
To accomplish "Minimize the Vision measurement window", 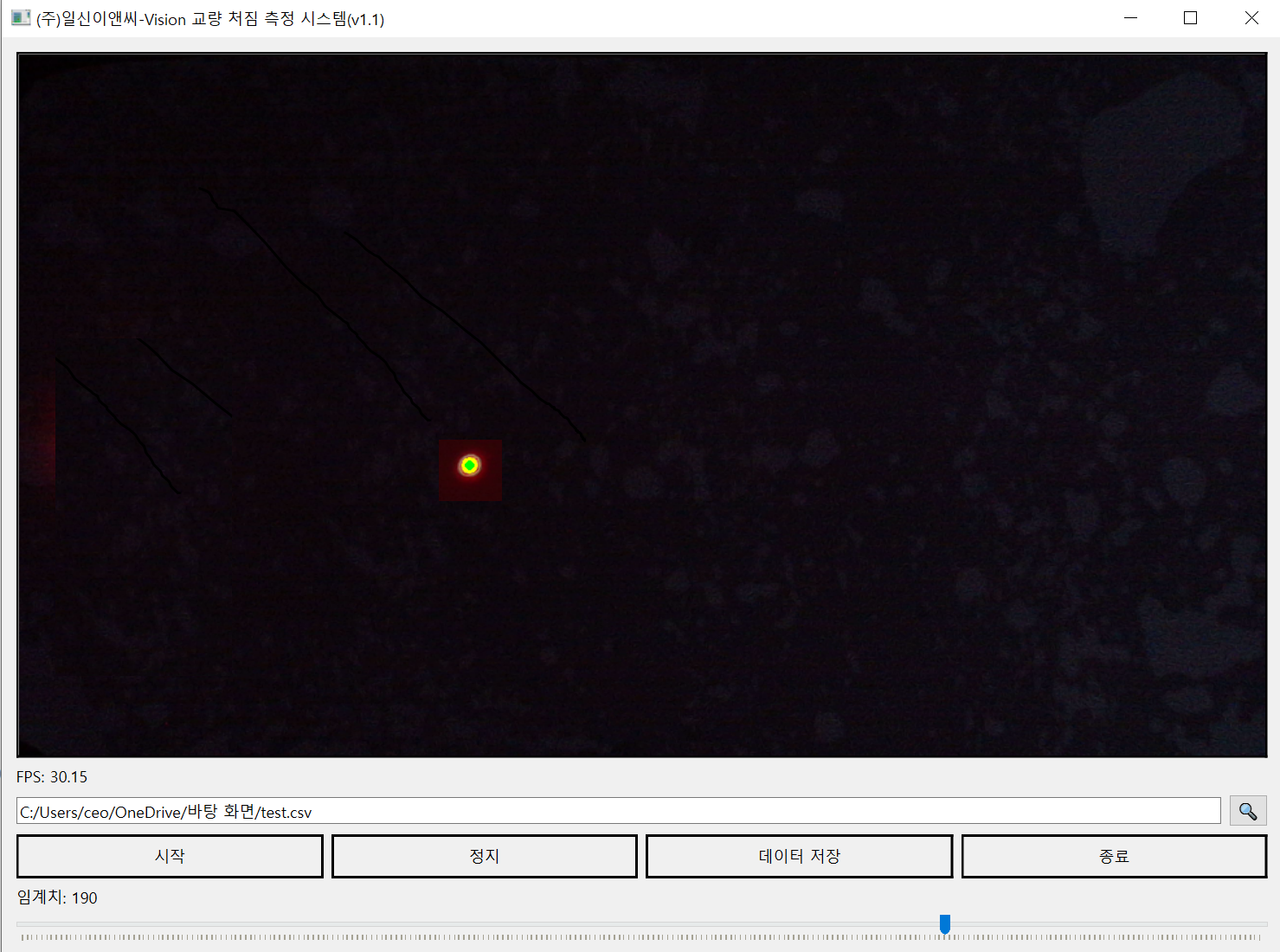I will pyautogui.click(x=1130, y=18).
